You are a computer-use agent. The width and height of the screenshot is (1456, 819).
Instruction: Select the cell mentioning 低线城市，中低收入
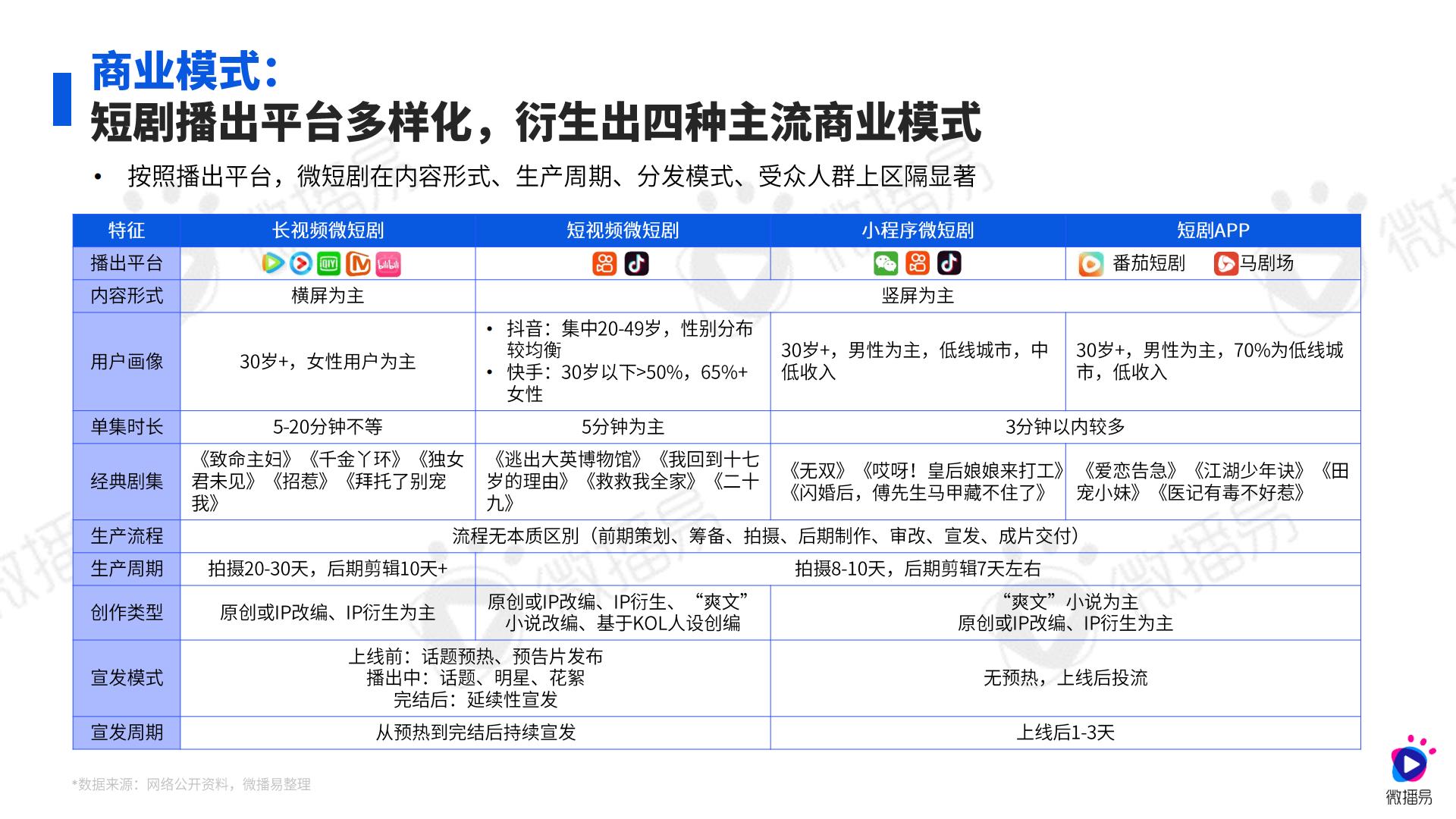coord(918,362)
